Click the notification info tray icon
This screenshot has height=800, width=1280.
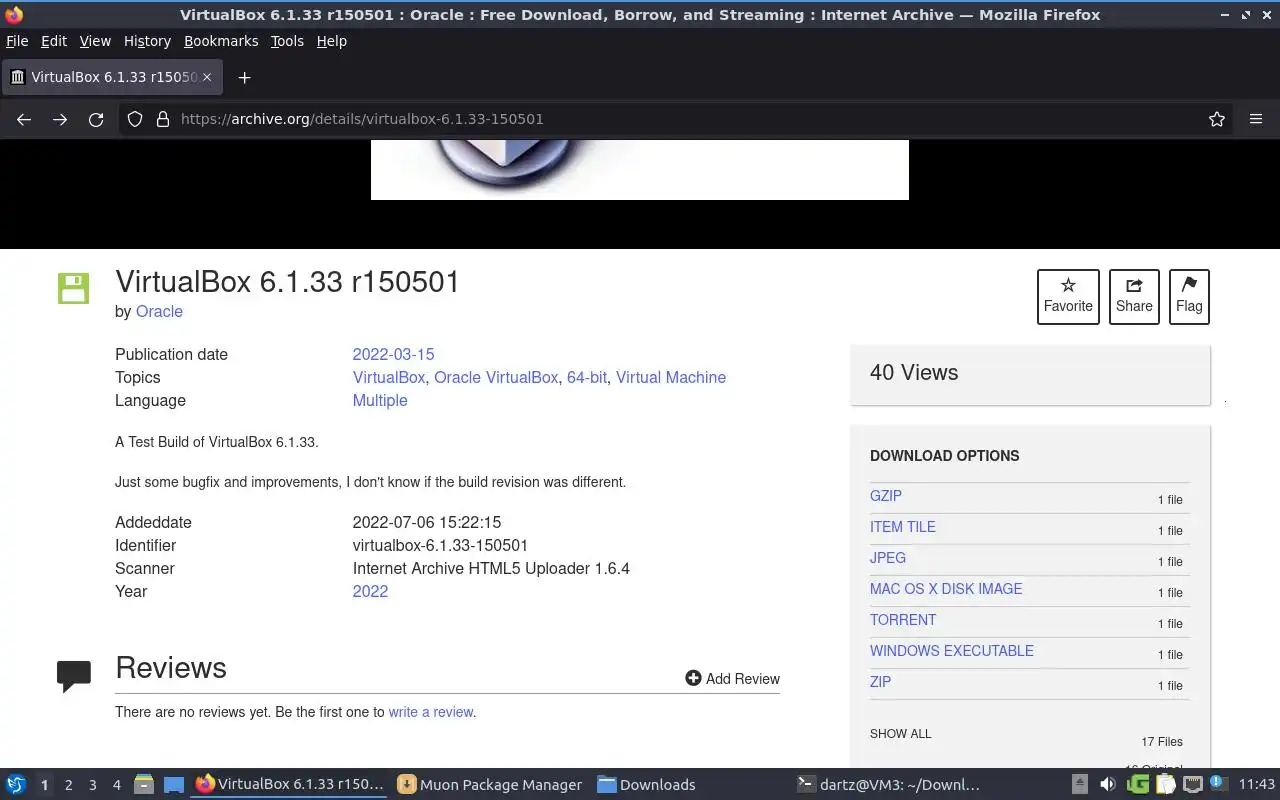click(1217, 782)
